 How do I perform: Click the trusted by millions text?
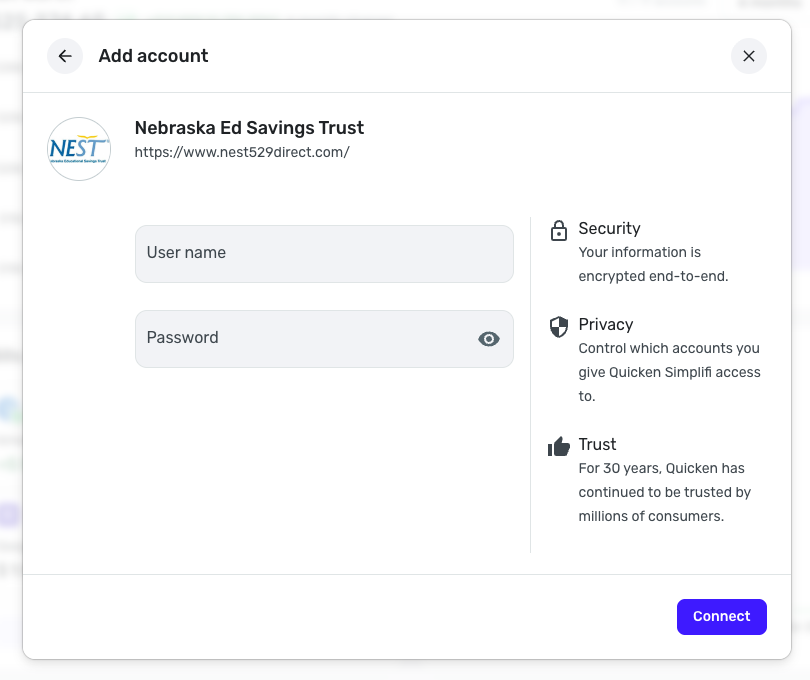point(664,504)
